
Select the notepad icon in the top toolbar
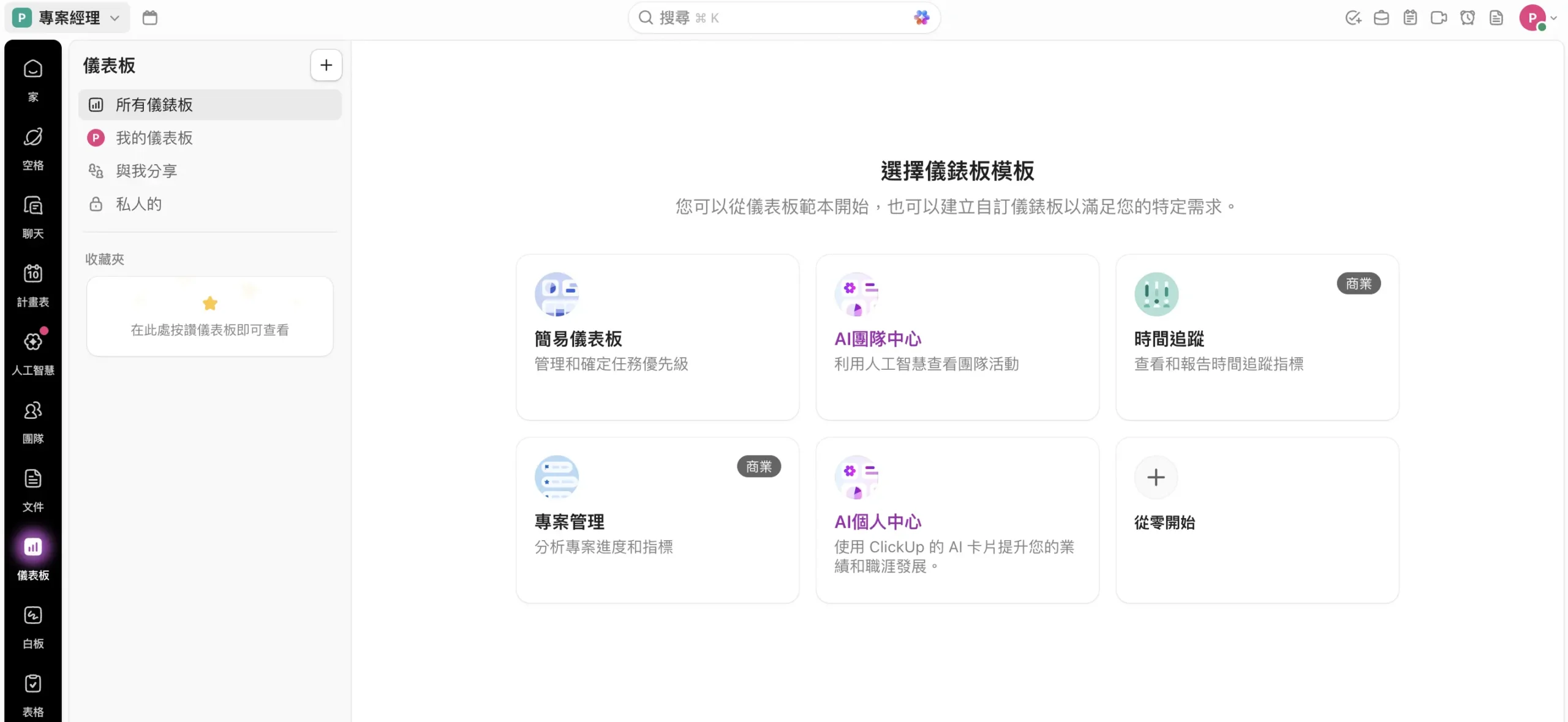pos(1410,18)
